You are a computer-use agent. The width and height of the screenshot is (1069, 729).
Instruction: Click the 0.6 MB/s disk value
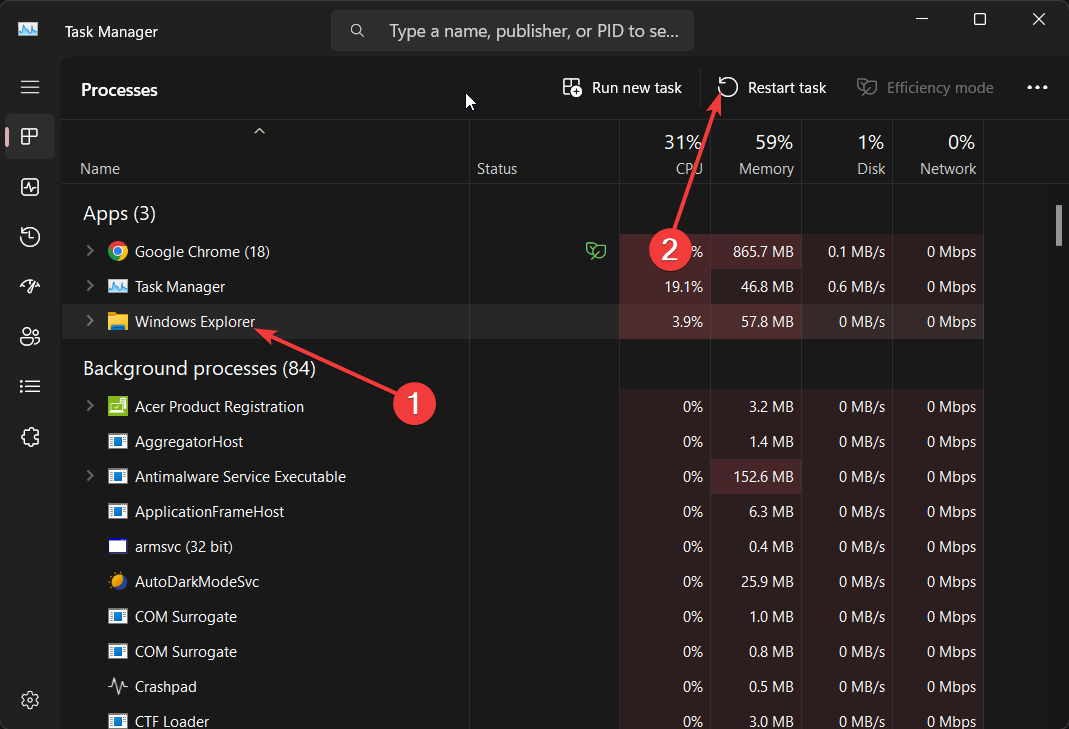tap(856, 286)
